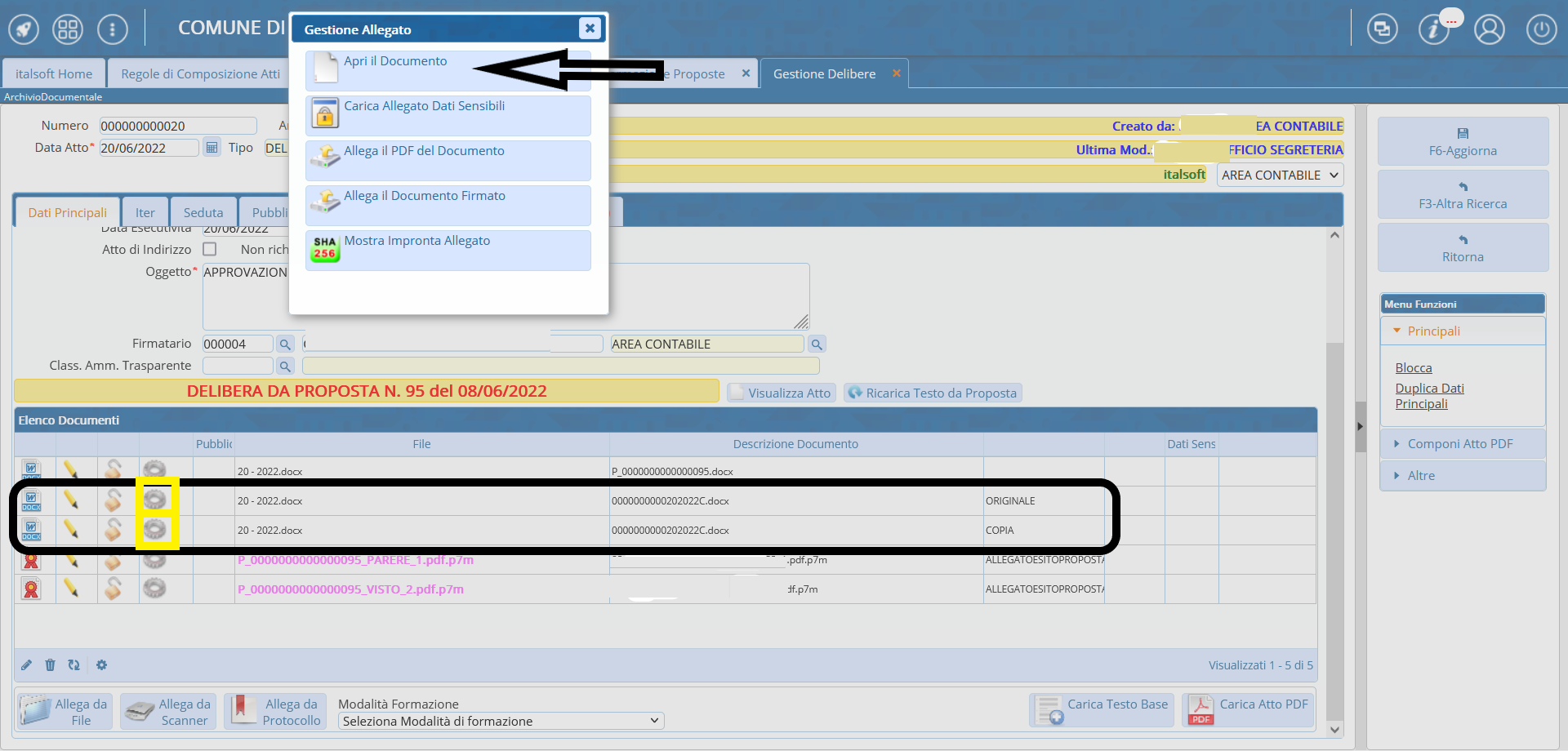Click pencil edit icon in COPIA row
Image resolution: width=1568 pixels, height=751 pixels.
tap(71, 530)
